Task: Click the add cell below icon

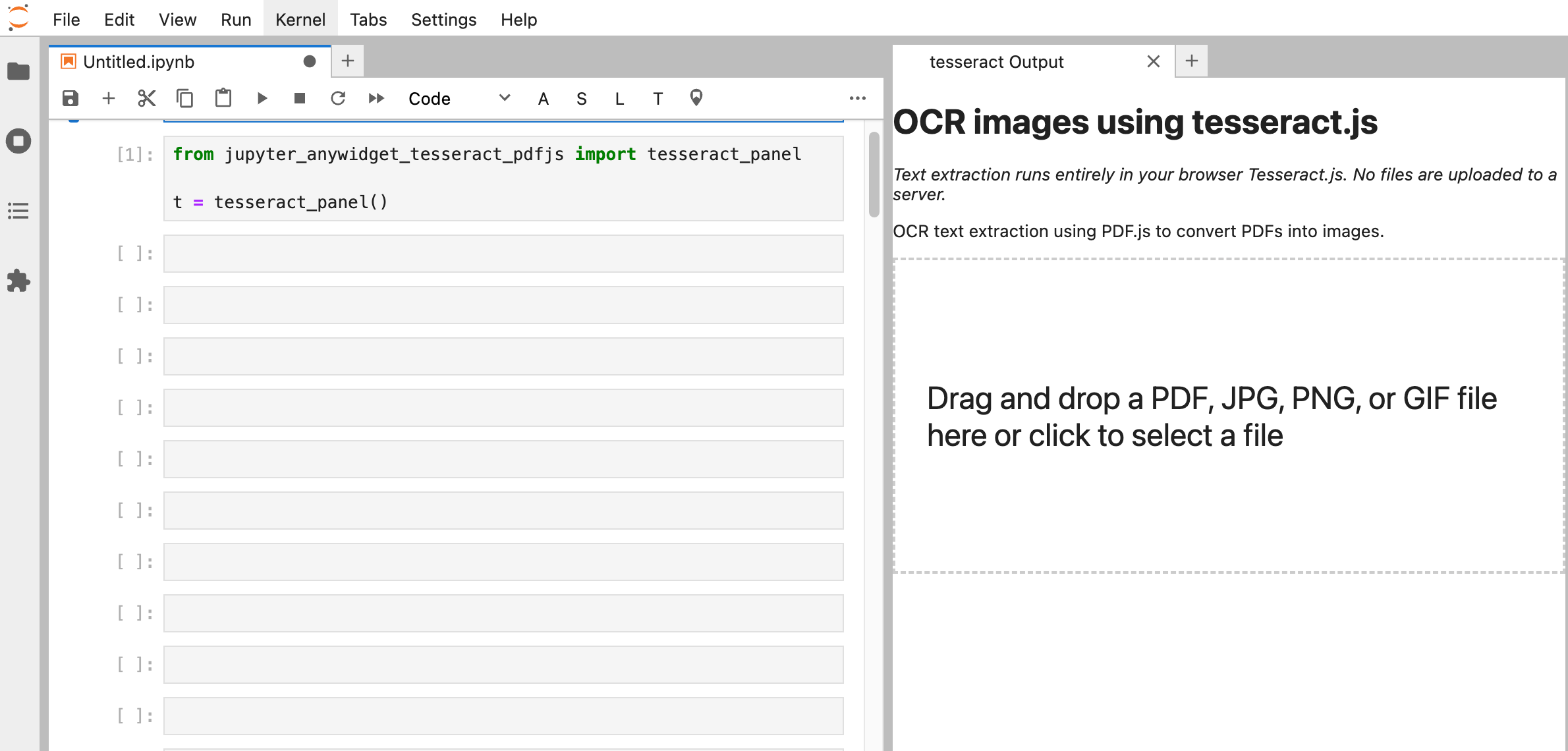Action: 108,98
